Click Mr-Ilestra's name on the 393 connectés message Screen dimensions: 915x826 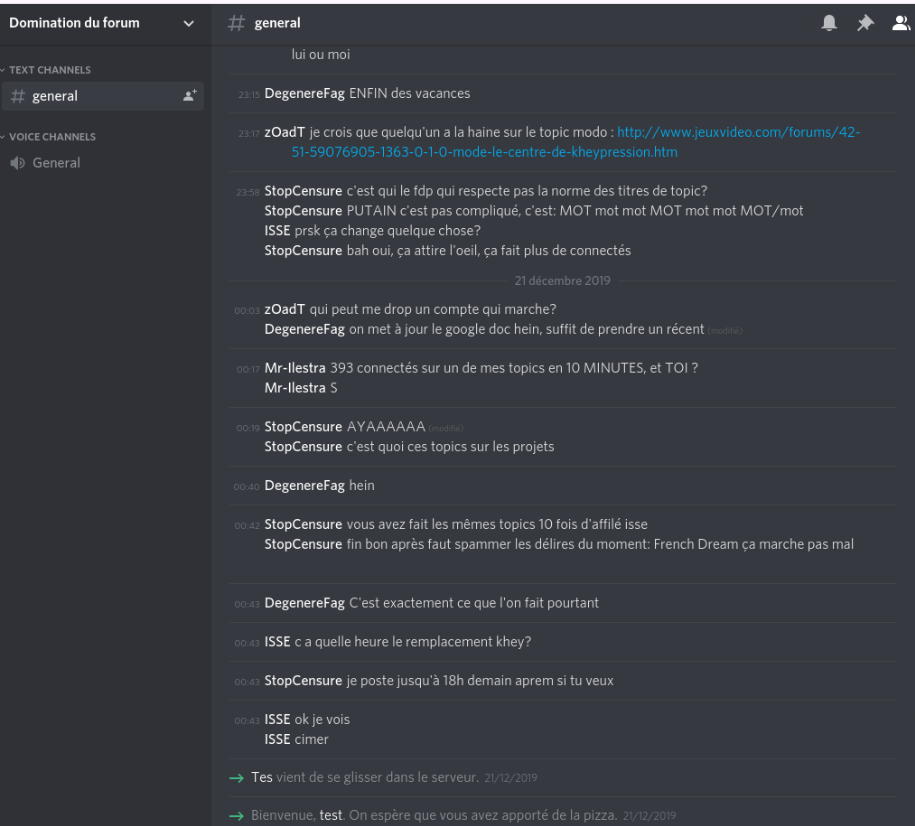coord(295,368)
